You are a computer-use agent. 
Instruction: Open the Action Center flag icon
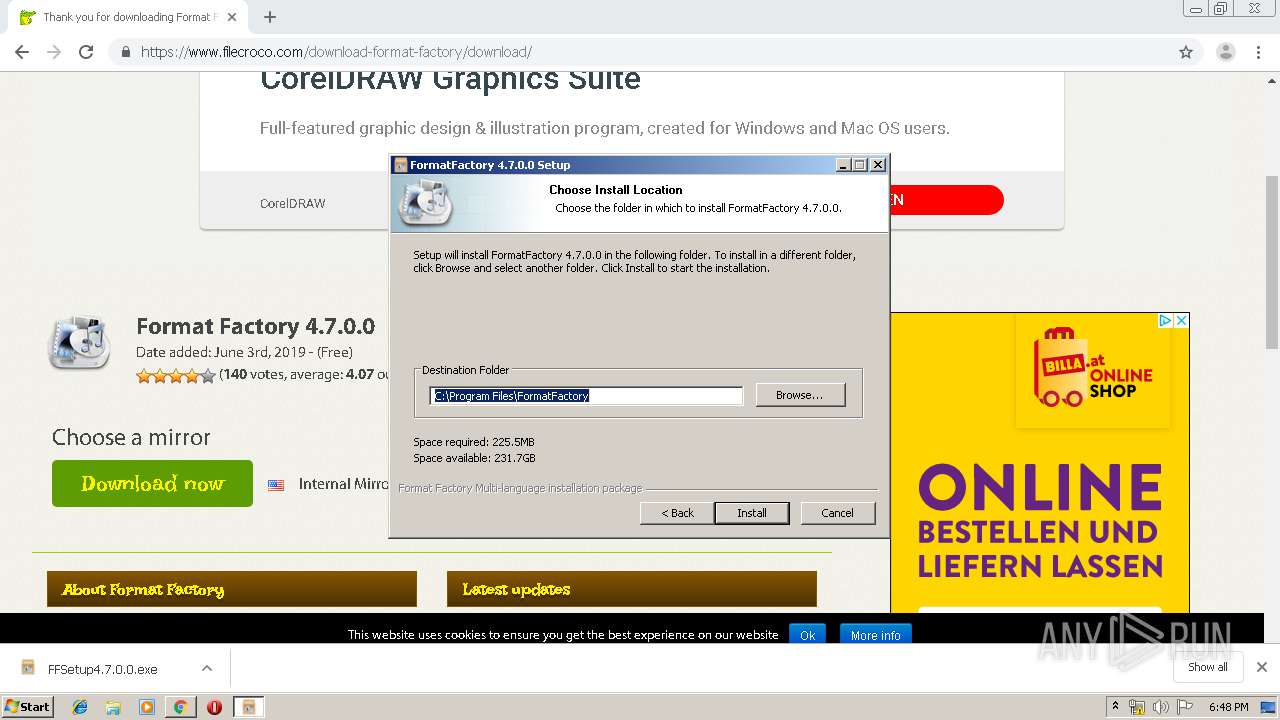1185,707
